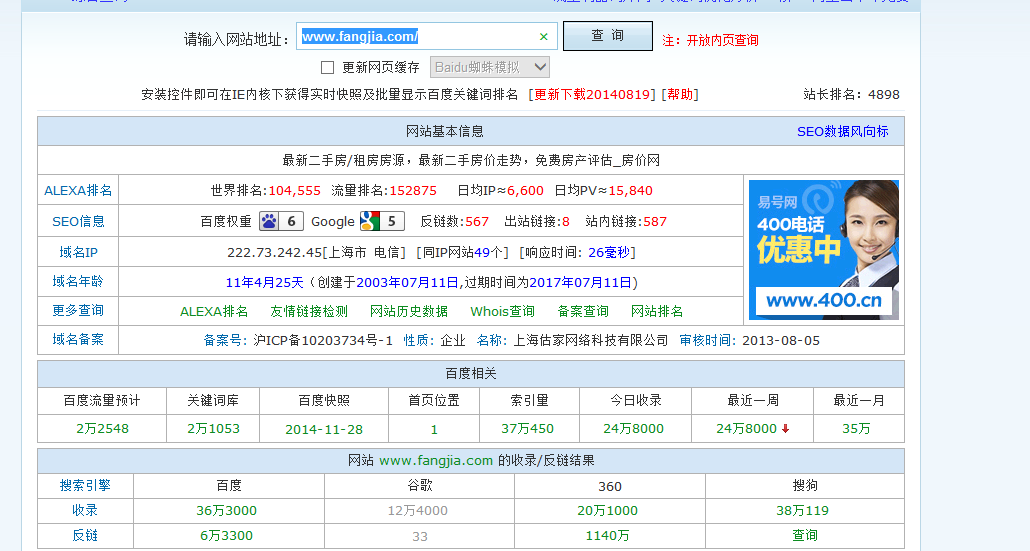Click 站长排名: 4898 text
This screenshot has height=551, width=1030.
[x=851, y=95]
